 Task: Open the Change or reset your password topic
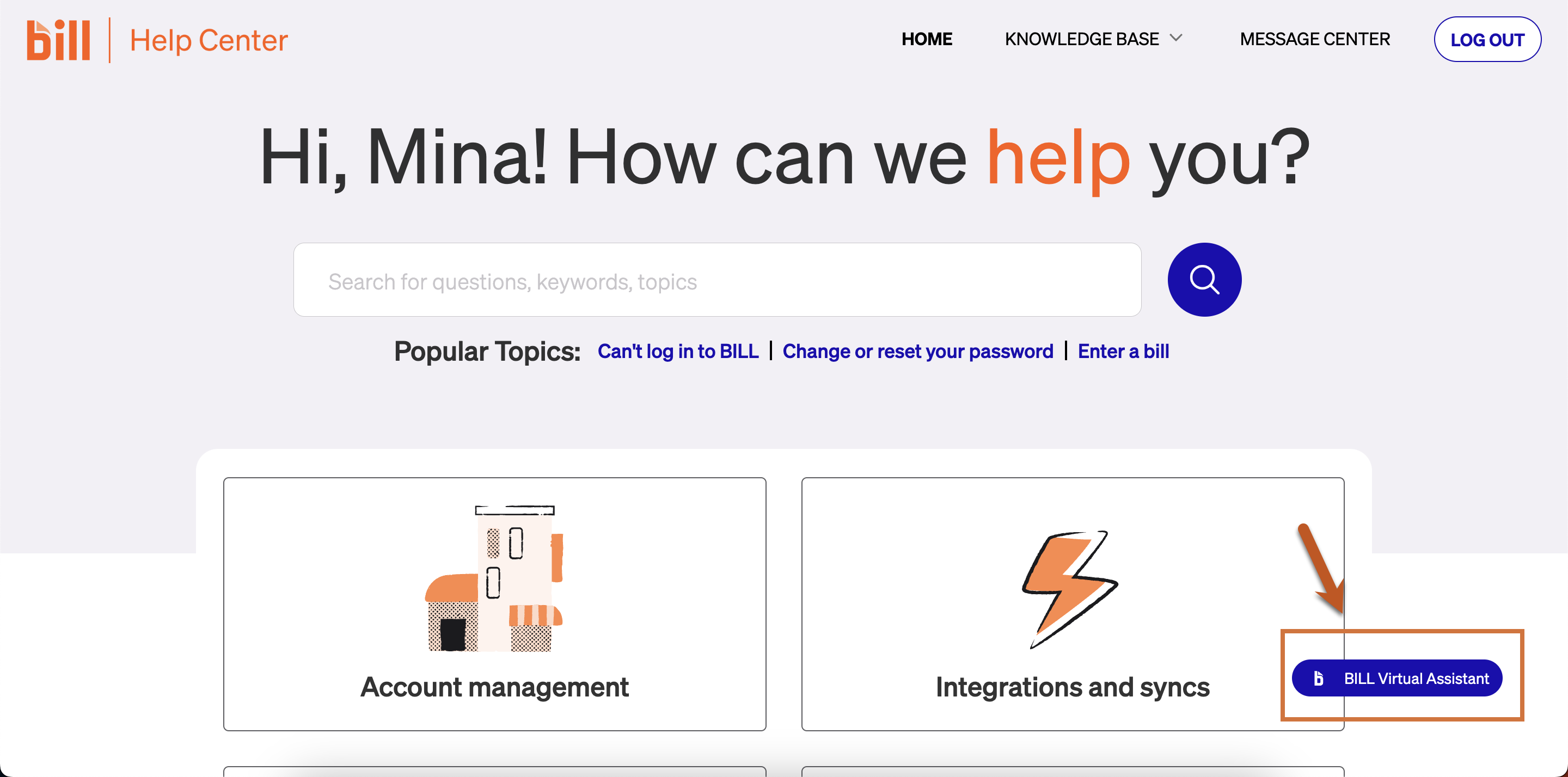pyautogui.click(x=918, y=351)
